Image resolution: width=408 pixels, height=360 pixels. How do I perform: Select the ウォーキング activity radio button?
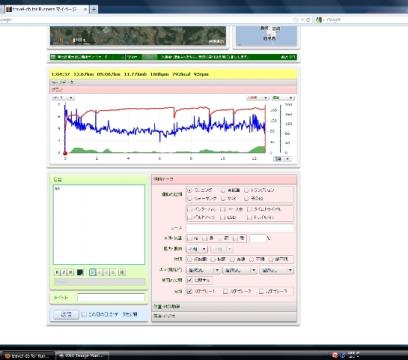click(190, 198)
